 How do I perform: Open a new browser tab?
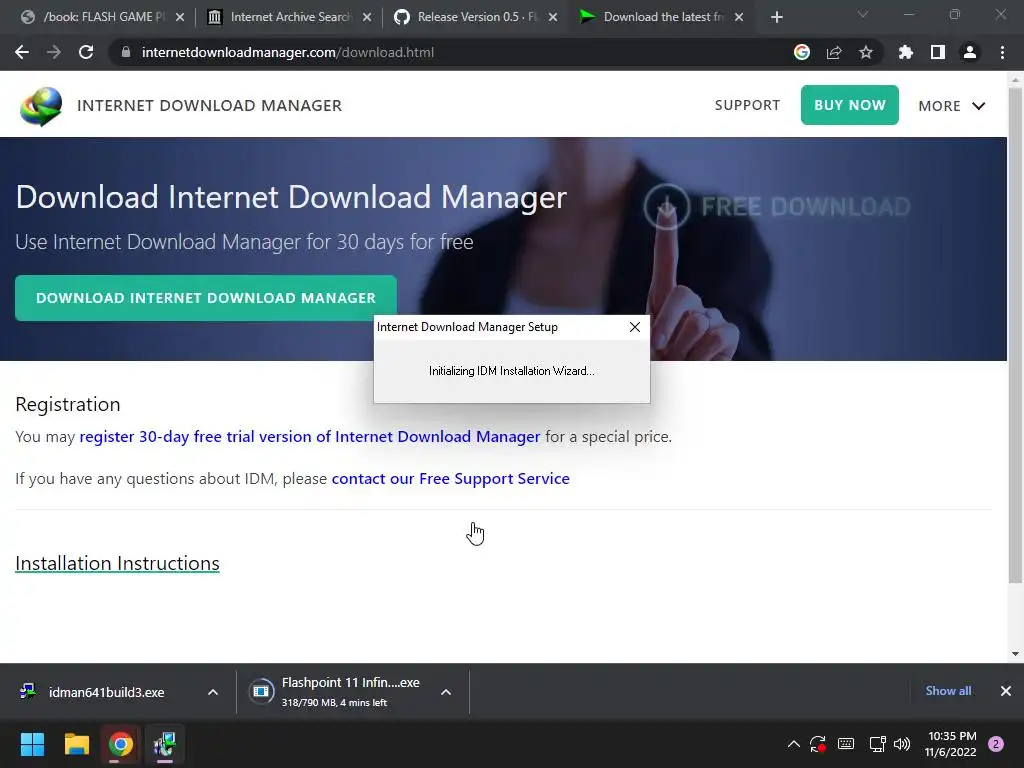[776, 17]
